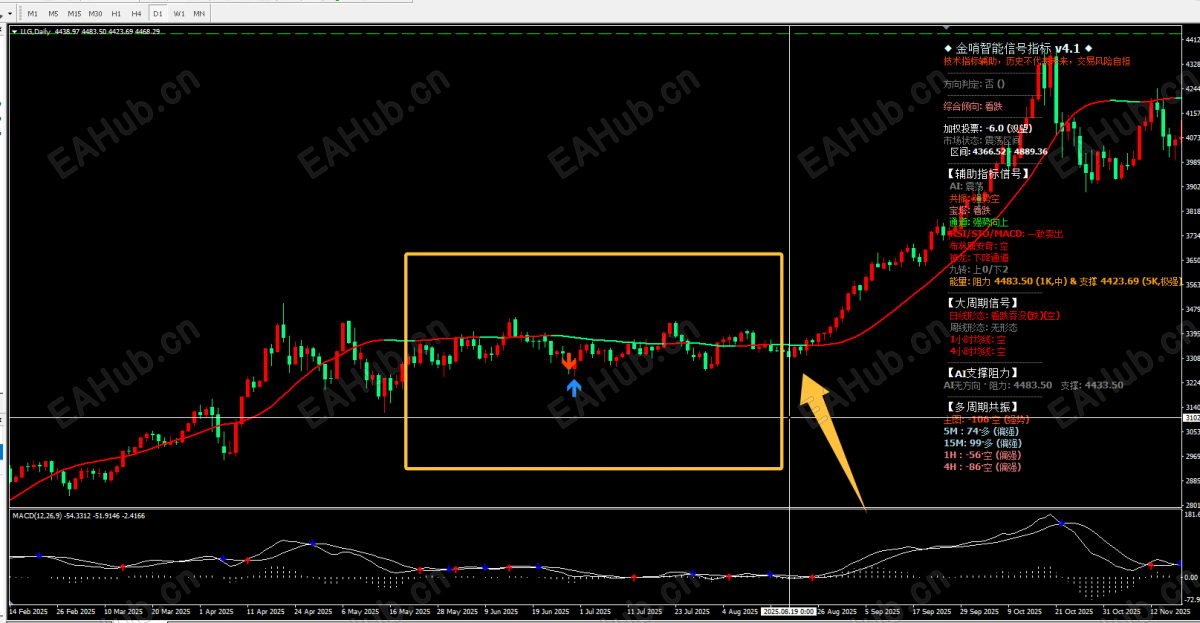This screenshot has height=623, width=1200.
Task: Switch chart to W1 weekly timeframe
Action: tap(178, 13)
